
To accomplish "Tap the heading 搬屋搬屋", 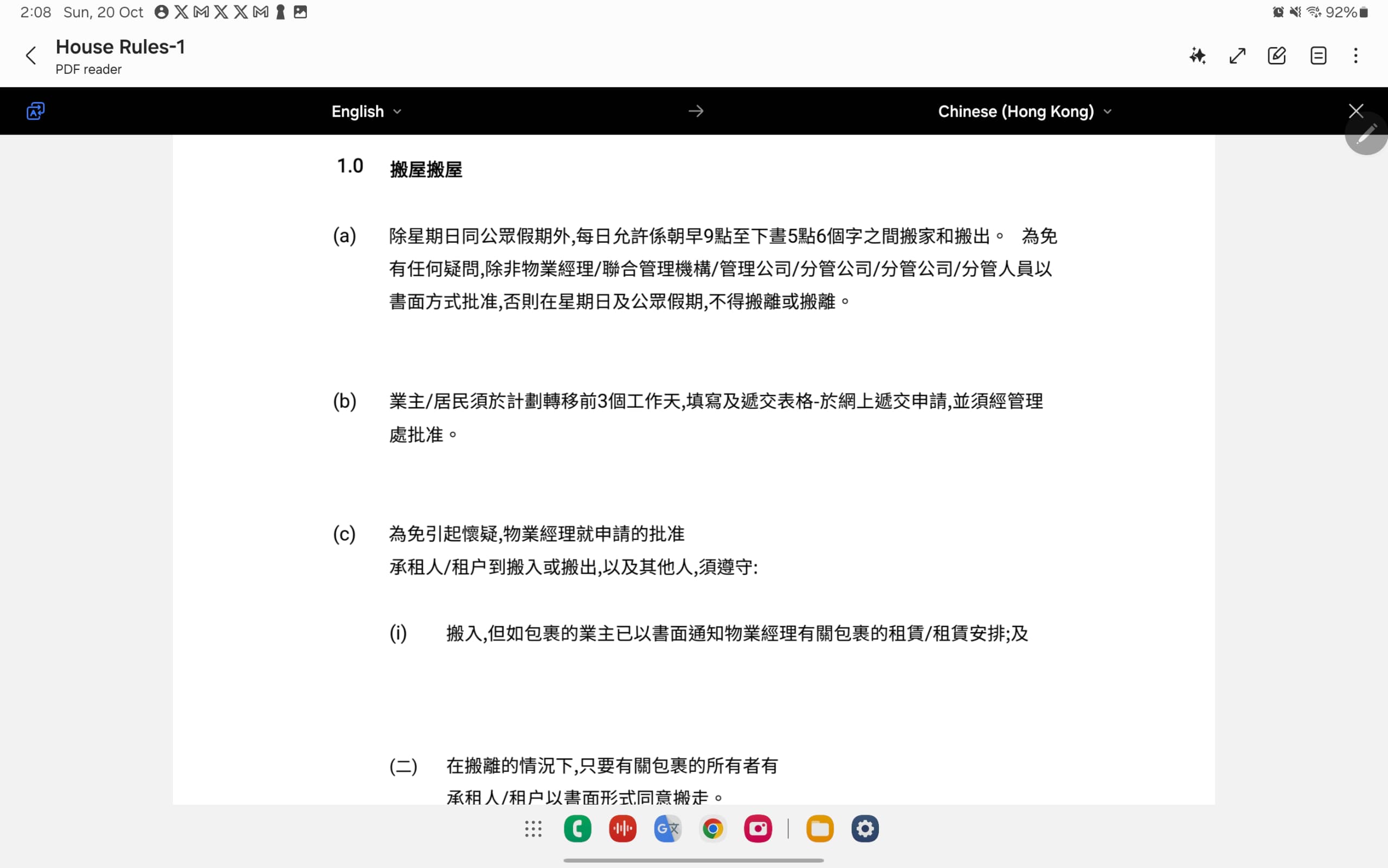I will pyautogui.click(x=426, y=169).
